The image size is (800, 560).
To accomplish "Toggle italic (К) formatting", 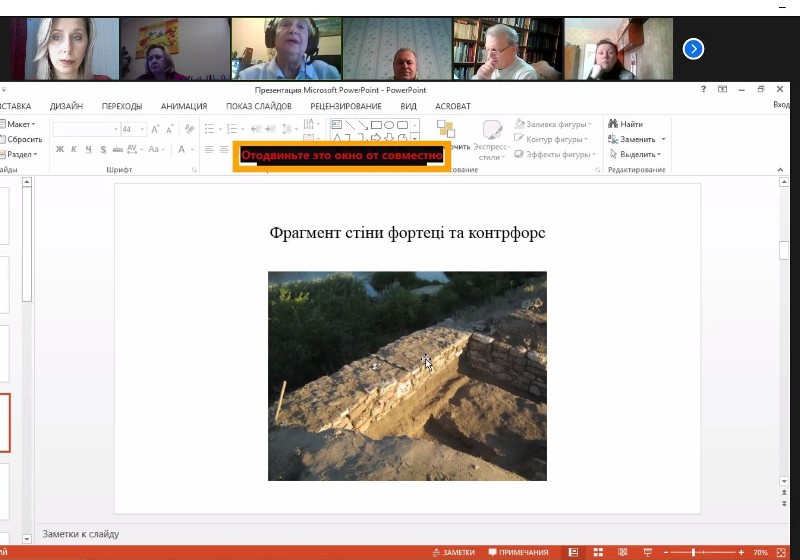I will (x=74, y=150).
